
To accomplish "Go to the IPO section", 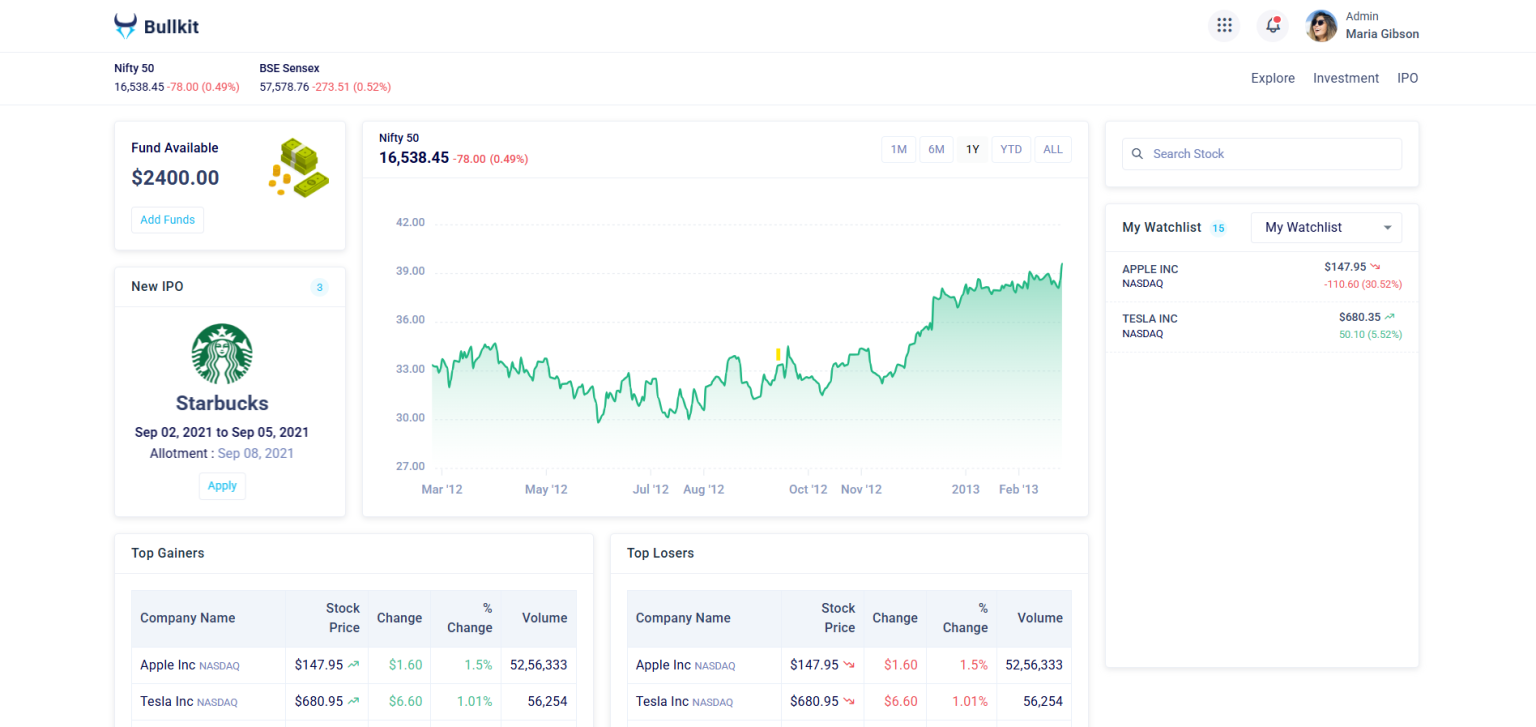I will [x=1407, y=78].
